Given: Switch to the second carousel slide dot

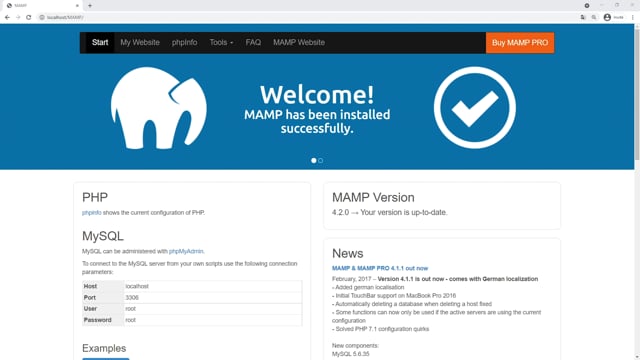Looking at the screenshot, I should (320, 160).
